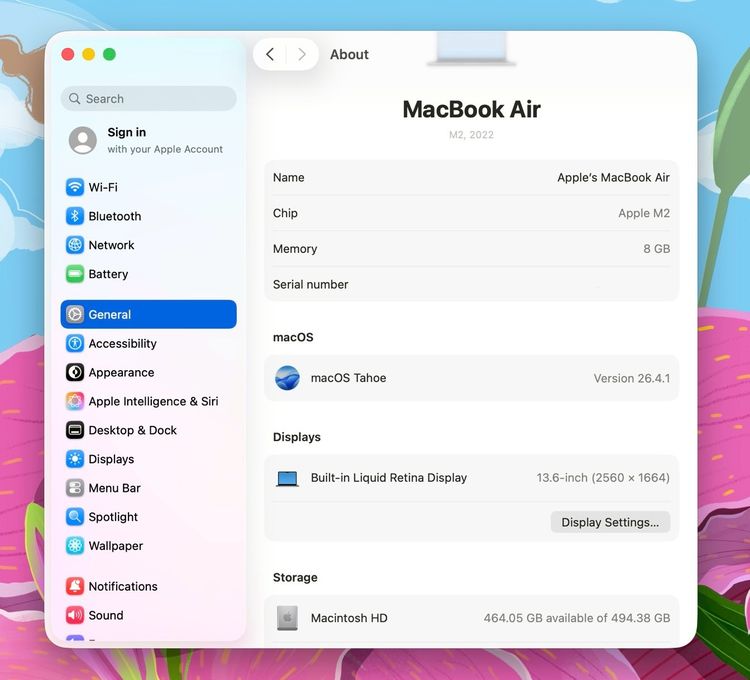Click the Notifications bell icon
The width and height of the screenshot is (750, 680).
75,586
